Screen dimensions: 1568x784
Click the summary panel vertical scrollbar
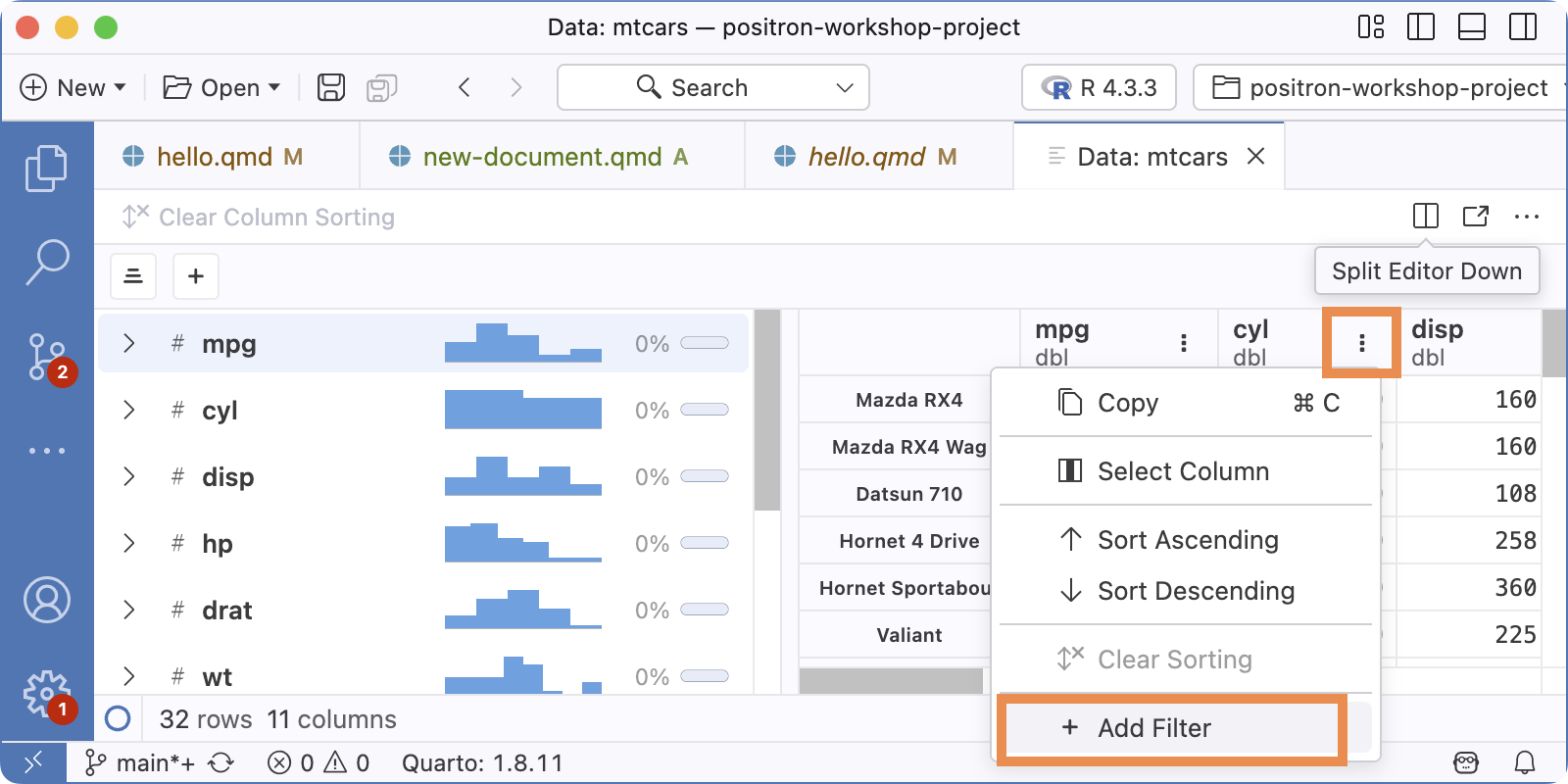pyautogui.click(x=767, y=410)
